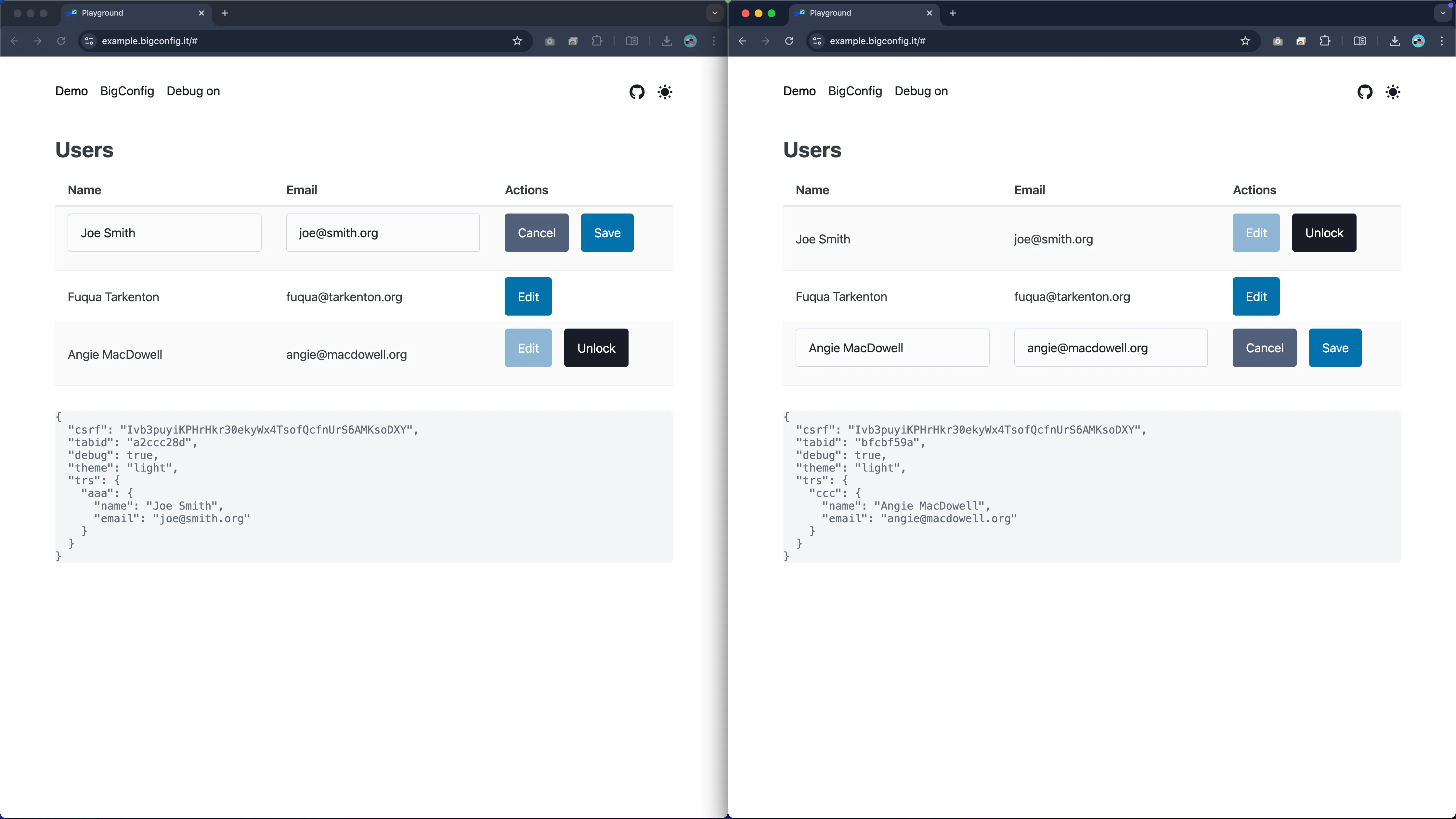Screen dimensions: 1456x819
Task: Click joe@smith.org email field in left window
Action: pyautogui.click(x=383, y=233)
